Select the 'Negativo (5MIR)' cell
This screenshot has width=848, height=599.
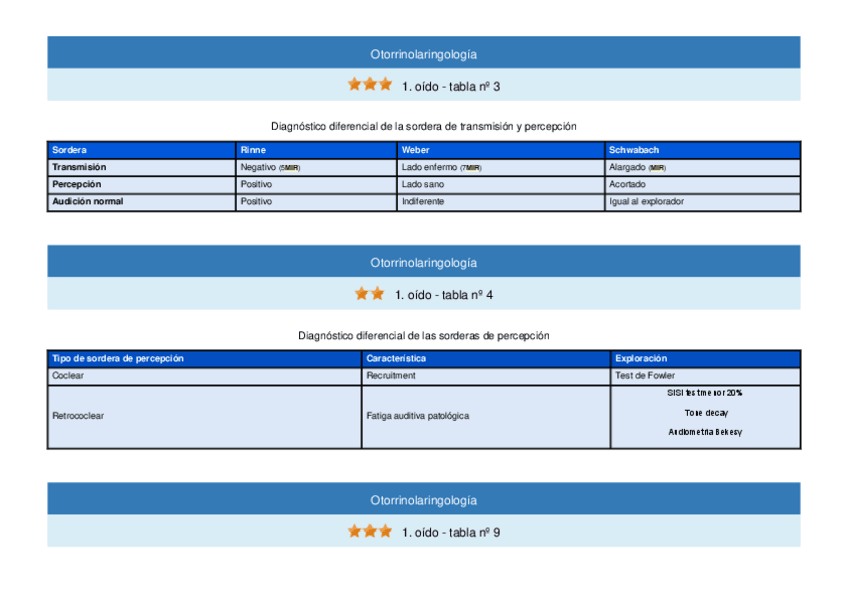(270, 167)
